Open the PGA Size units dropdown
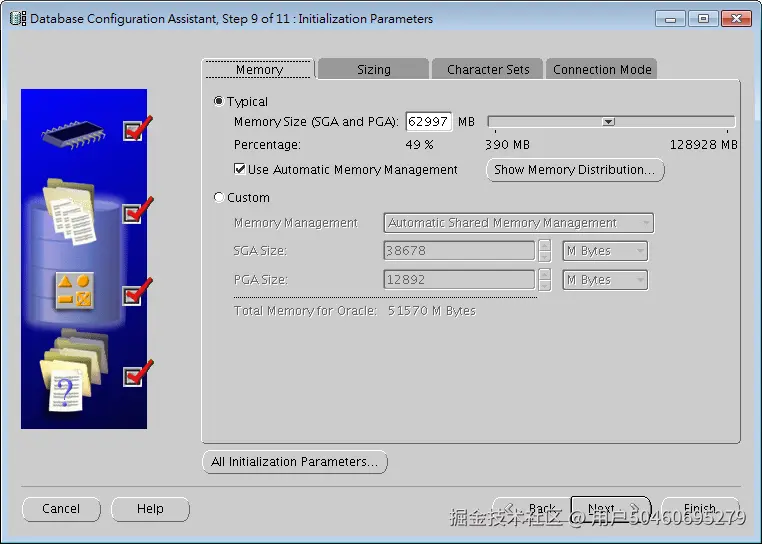This screenshot has width=762, height=544. (605, 280)
